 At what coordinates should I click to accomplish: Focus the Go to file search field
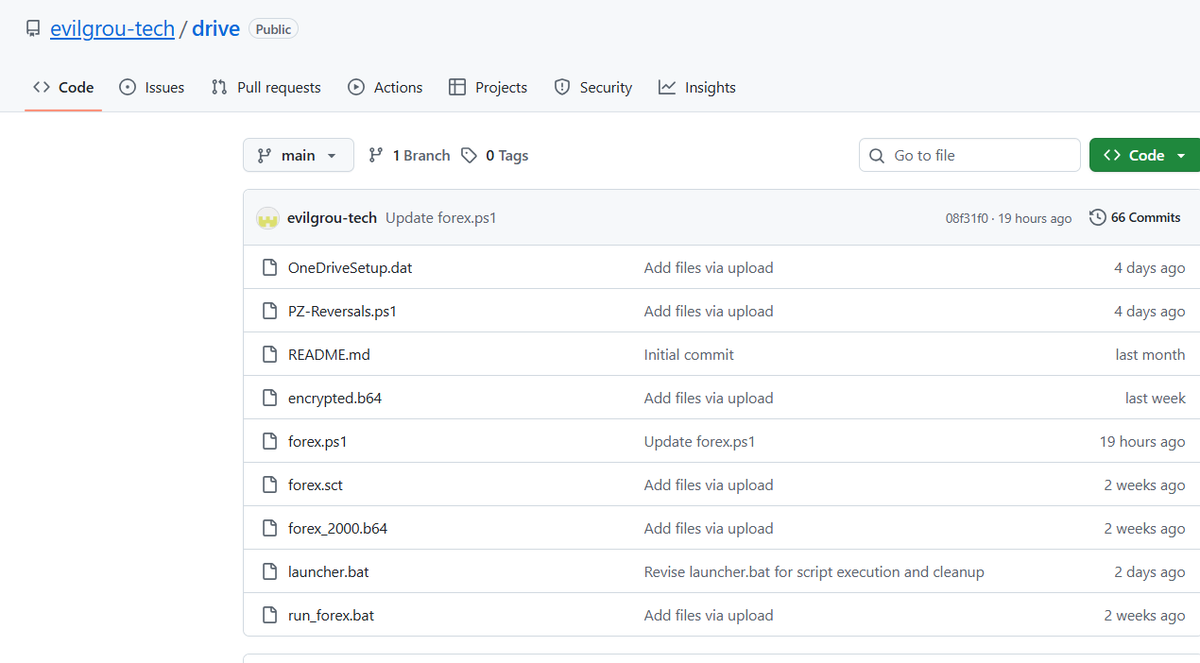click(x=970, y=155)
